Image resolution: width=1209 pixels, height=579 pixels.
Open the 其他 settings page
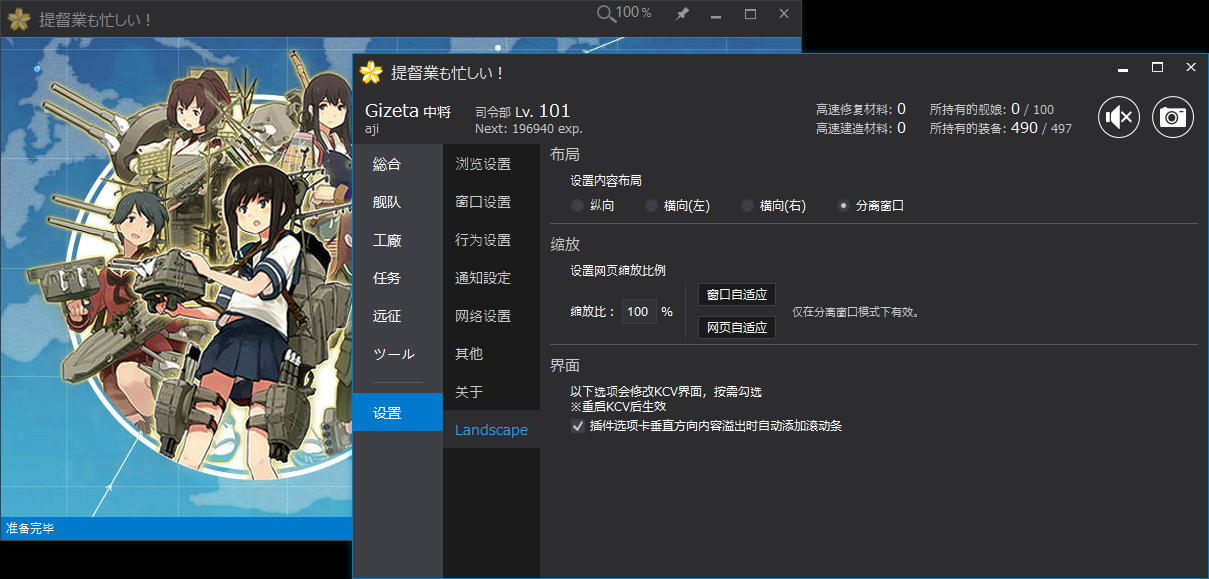tap(491, 354)
